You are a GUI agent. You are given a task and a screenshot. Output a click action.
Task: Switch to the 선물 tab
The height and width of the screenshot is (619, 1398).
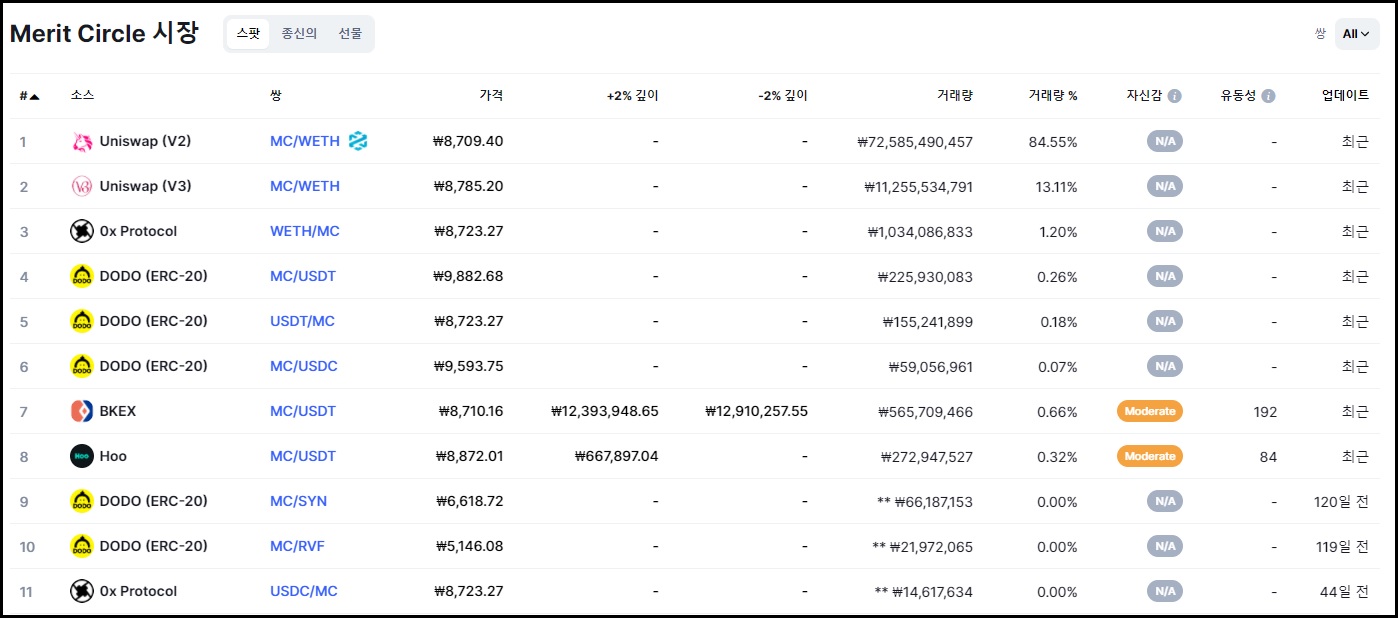[x=350, y=34]
